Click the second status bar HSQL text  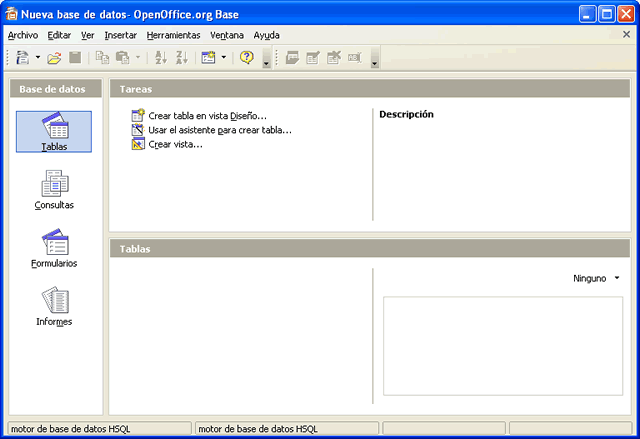pos(258,429)
